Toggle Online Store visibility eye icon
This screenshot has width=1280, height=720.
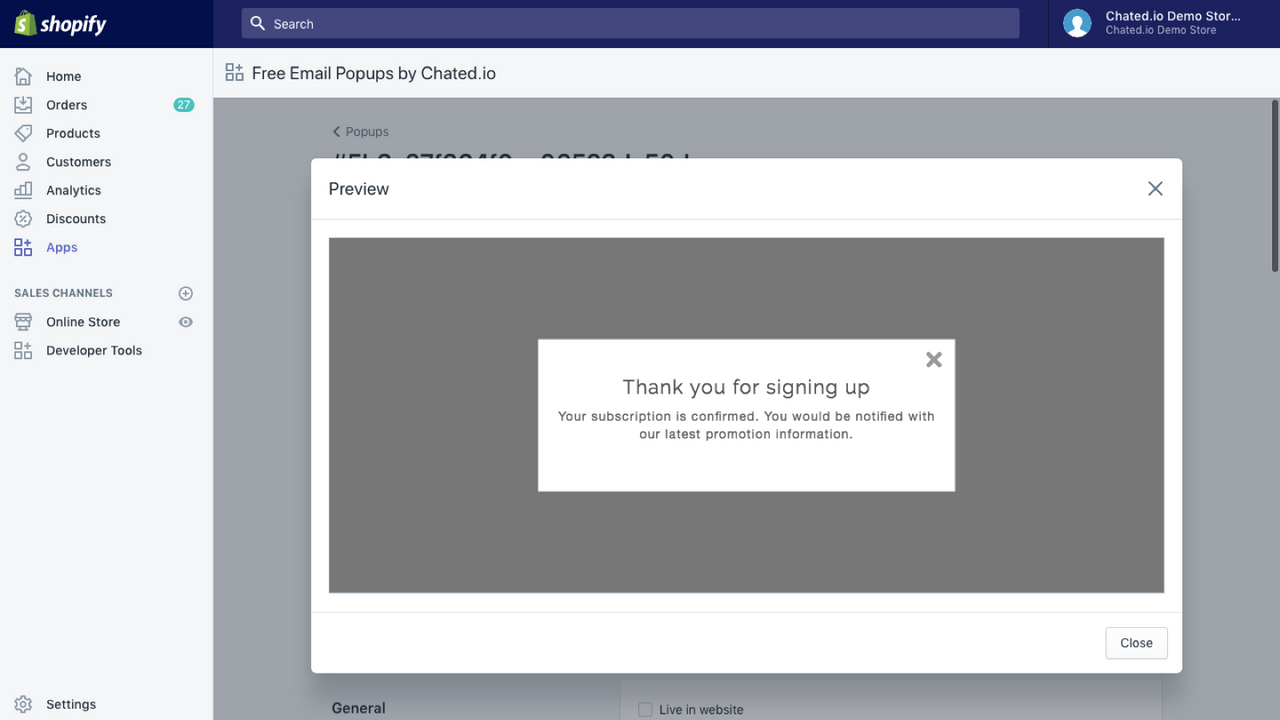click(x=185, y=321)
